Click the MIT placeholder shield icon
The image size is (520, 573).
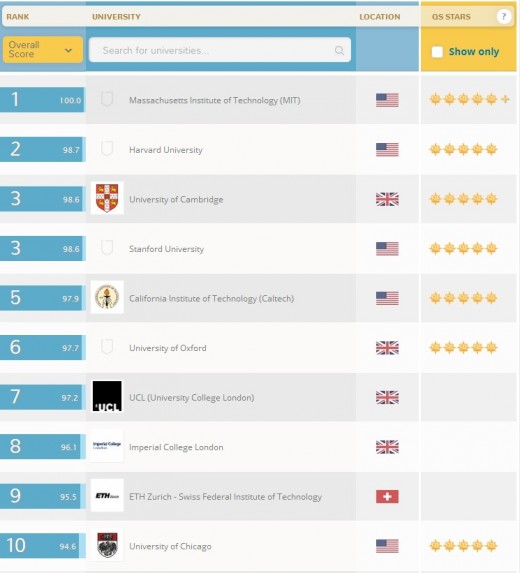tap(107, 99)
